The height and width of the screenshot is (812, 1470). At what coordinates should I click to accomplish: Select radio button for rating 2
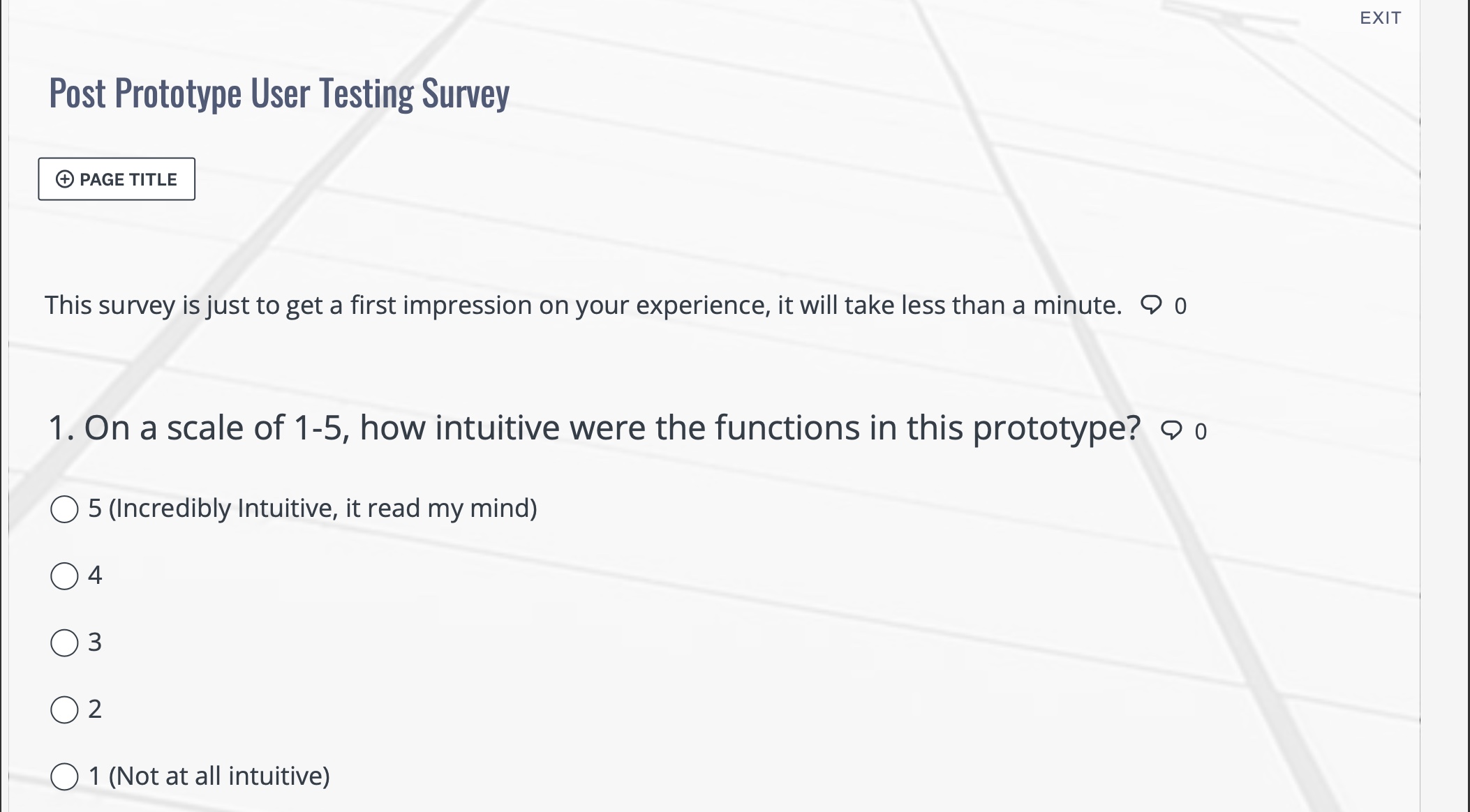click(64, 709)
